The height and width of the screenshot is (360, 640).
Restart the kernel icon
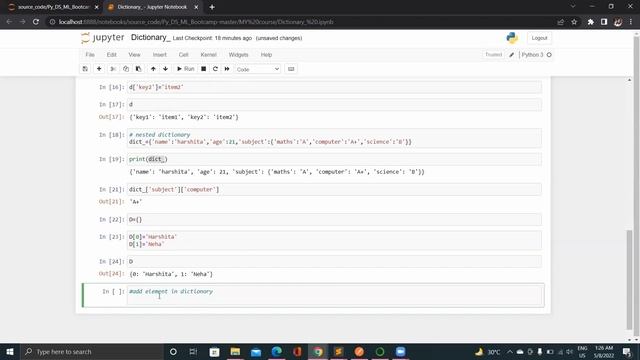pos(215,69)
